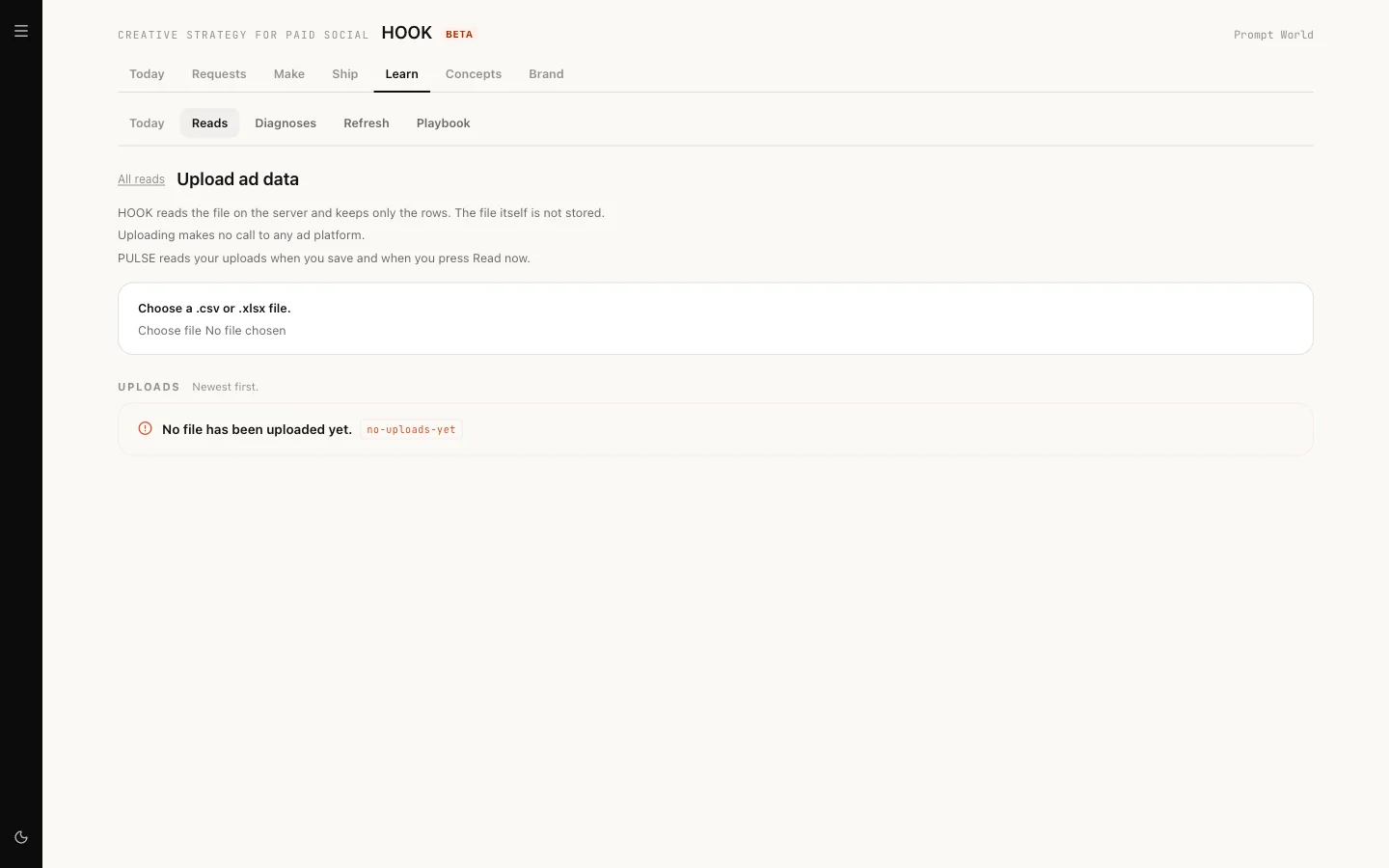Open the Requests tab
Image resolution: width=1389 pixels, height=868 pixels.
tap(219, 74)
